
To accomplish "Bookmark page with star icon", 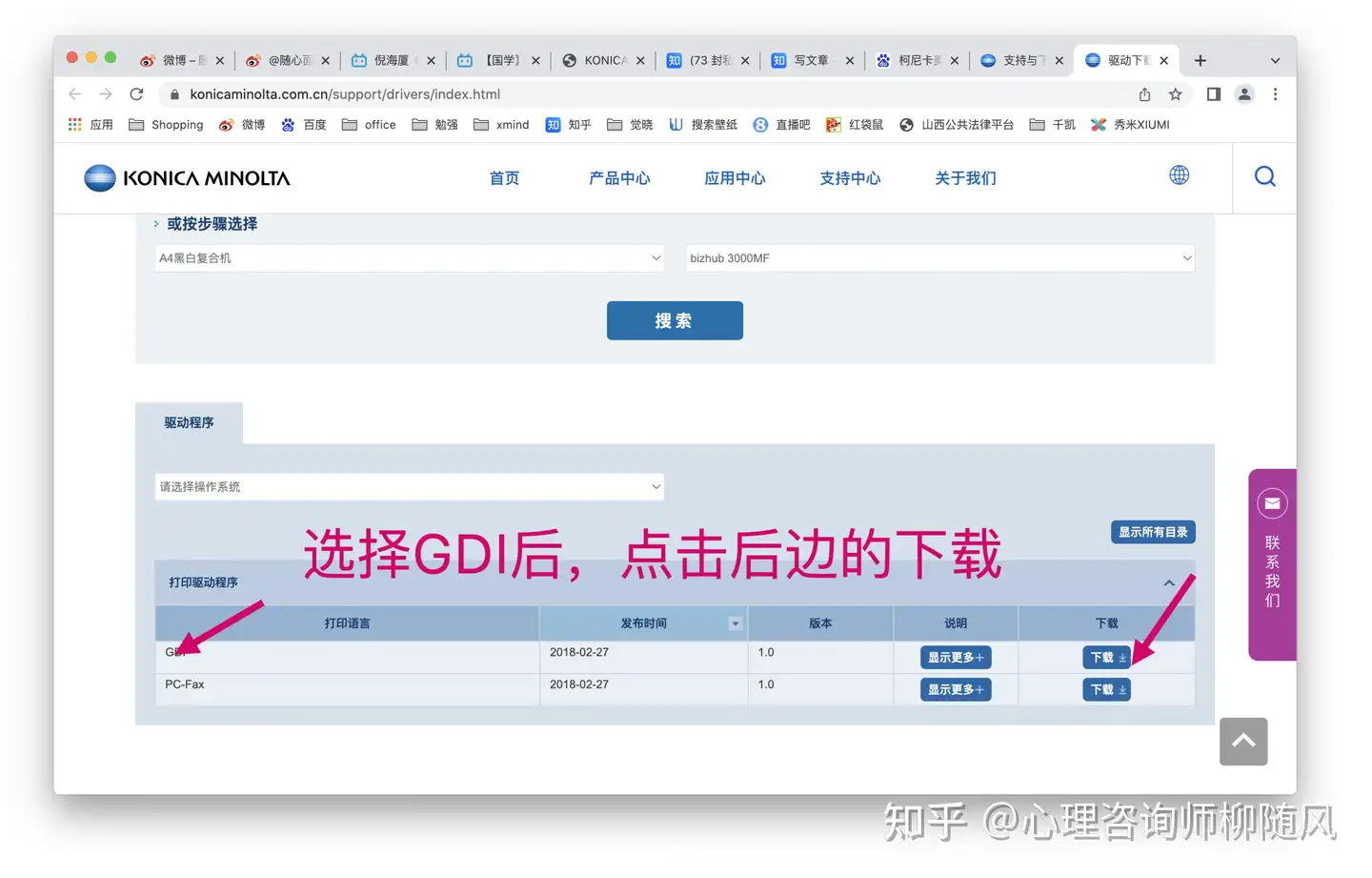I will click(x=1176, y=94).
